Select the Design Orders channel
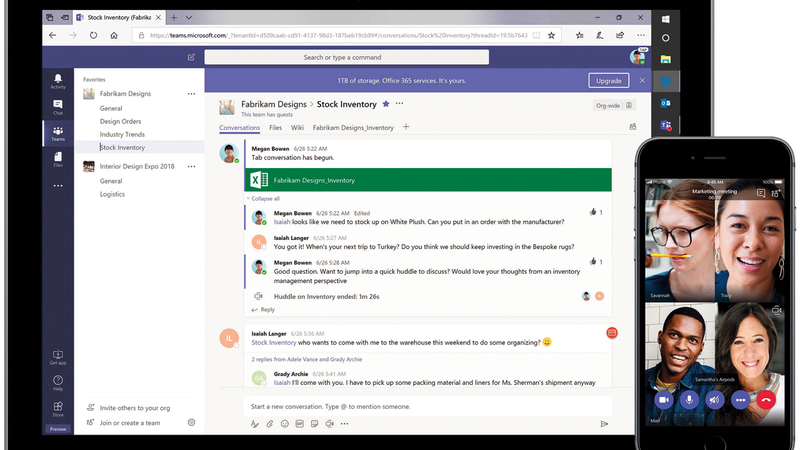This screenshot has height=450, width=800. tap(121, 121)
